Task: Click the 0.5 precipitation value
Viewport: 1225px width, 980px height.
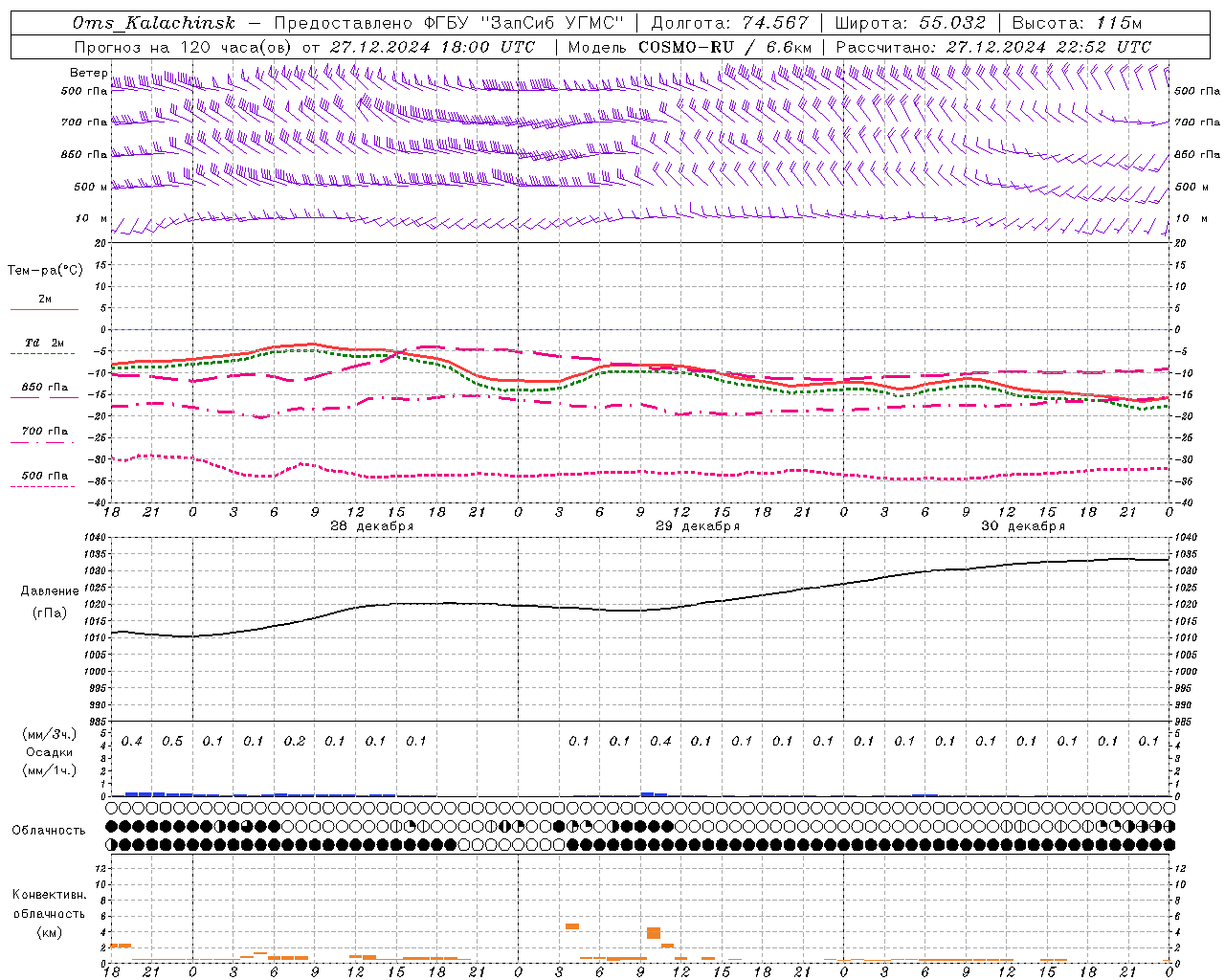Action: click(x=172, y=742)
